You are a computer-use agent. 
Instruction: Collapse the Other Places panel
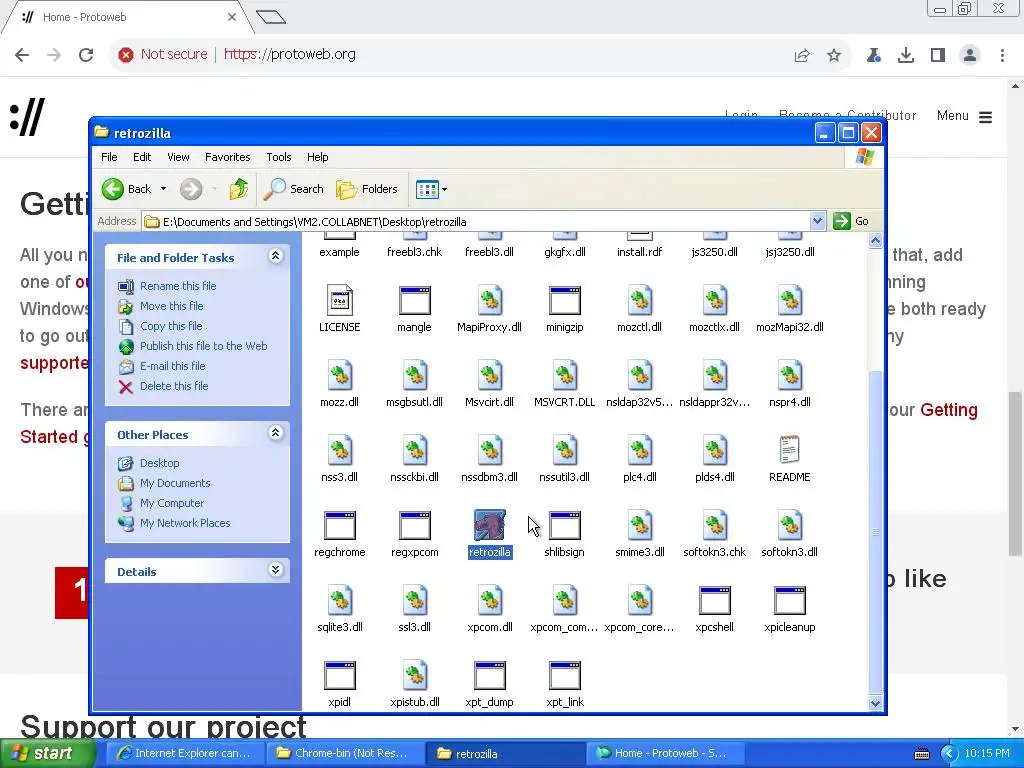pos(276,433)
